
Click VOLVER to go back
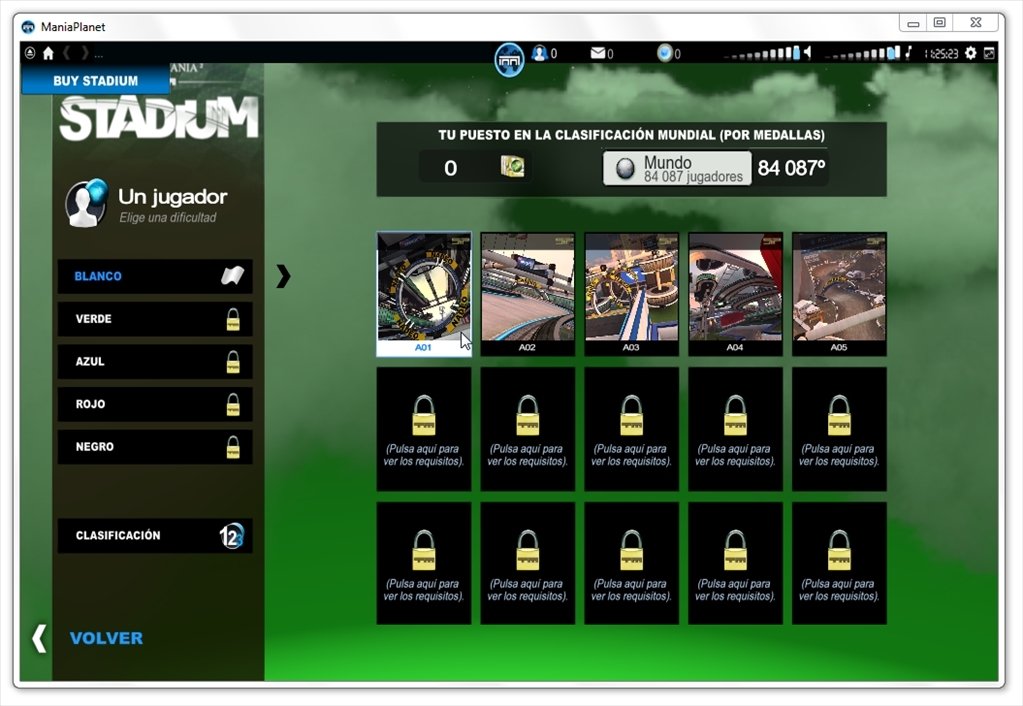click(106, 638)
